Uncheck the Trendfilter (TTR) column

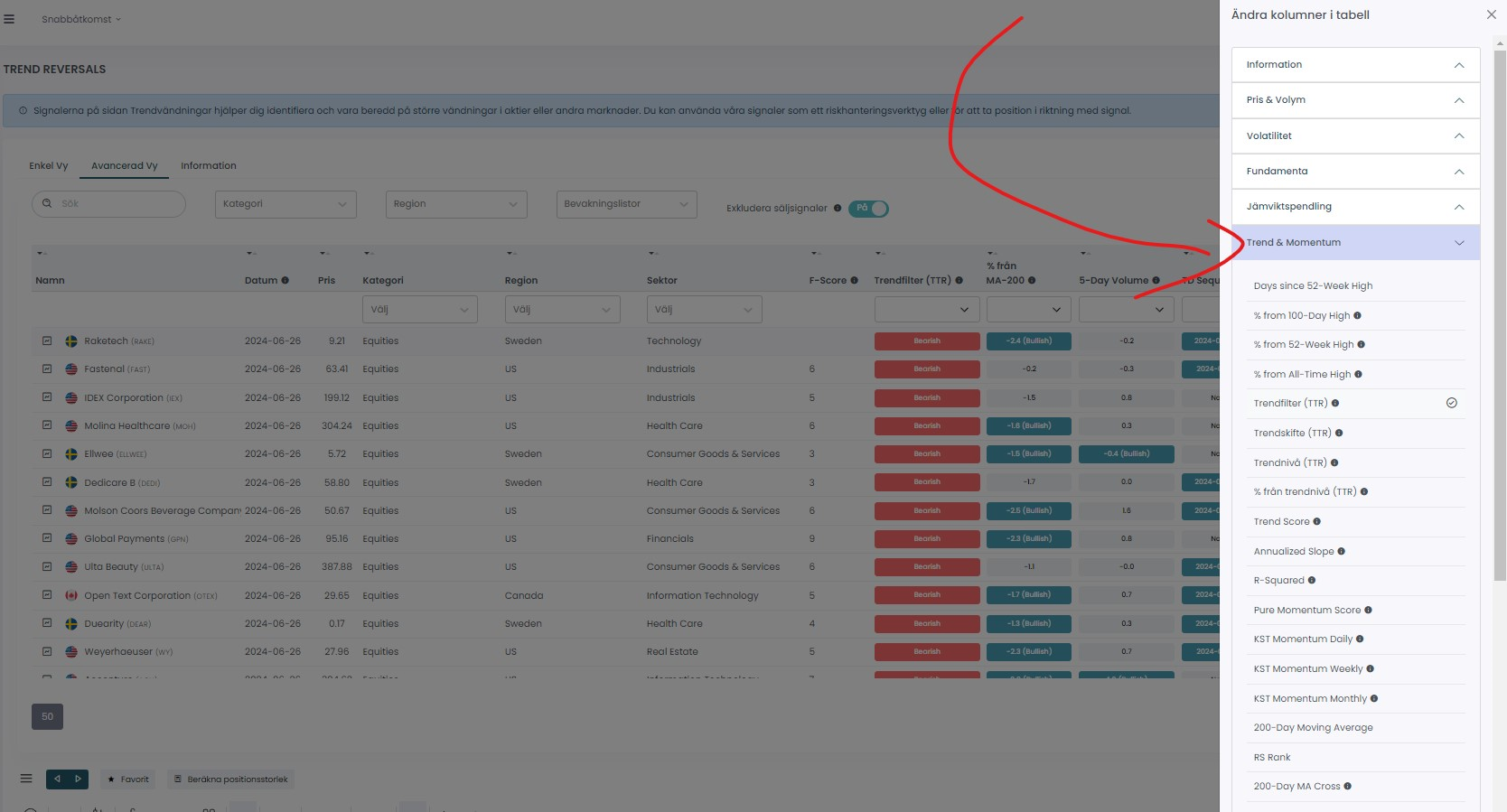point(1451,403)
